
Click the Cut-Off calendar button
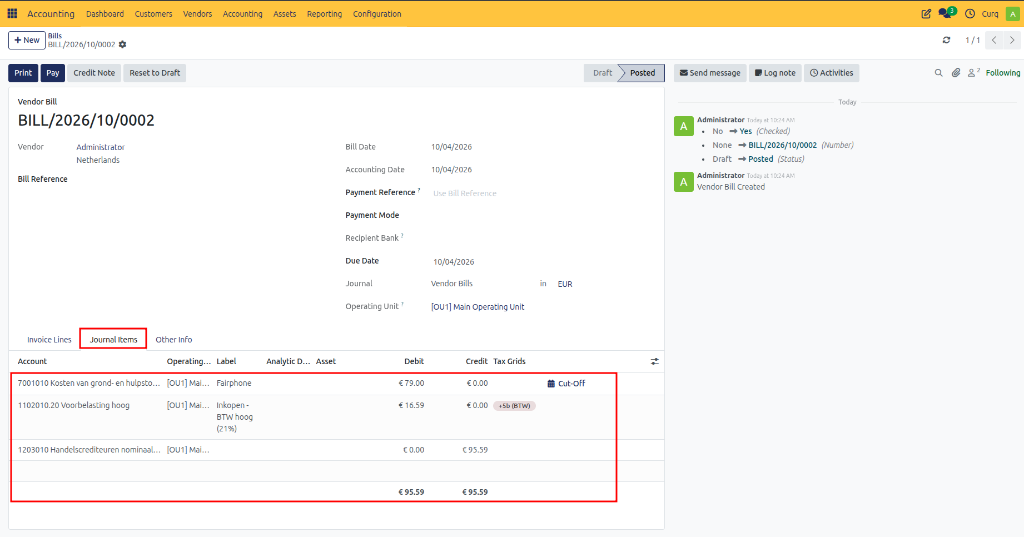pos(566,383)
